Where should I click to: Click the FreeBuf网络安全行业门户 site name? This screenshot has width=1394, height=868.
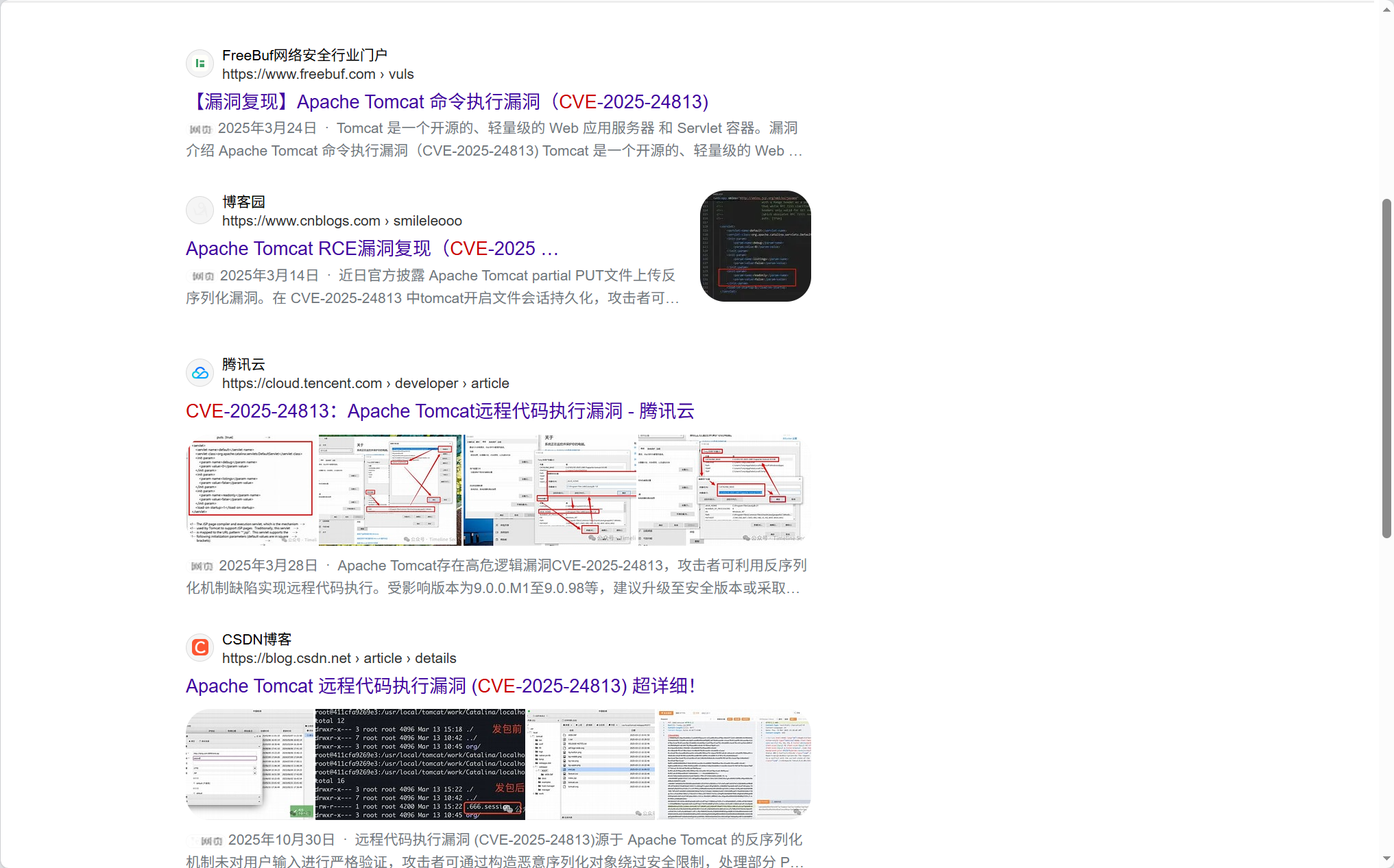[305, 55]
